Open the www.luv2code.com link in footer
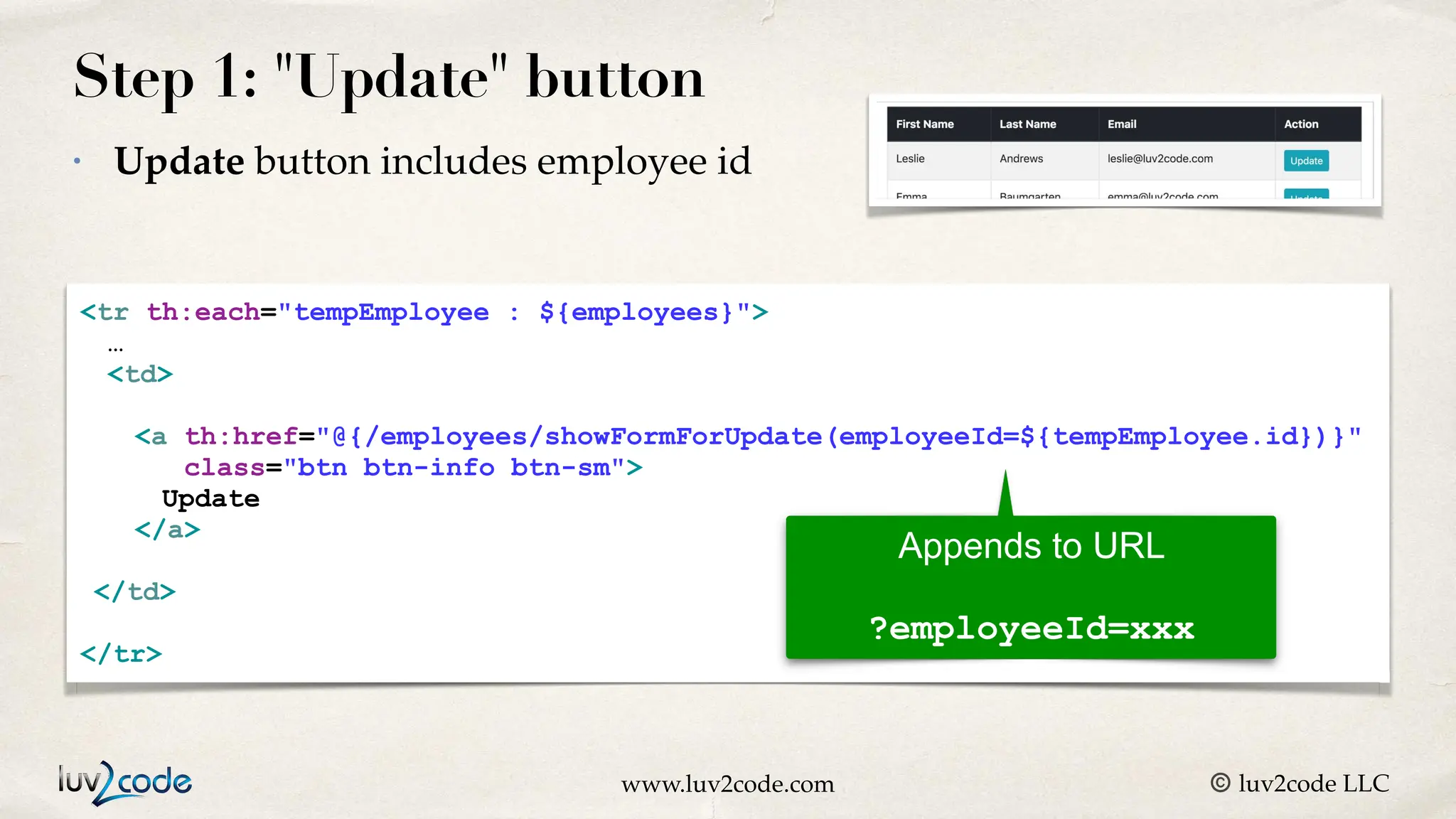 click(727, 783)
